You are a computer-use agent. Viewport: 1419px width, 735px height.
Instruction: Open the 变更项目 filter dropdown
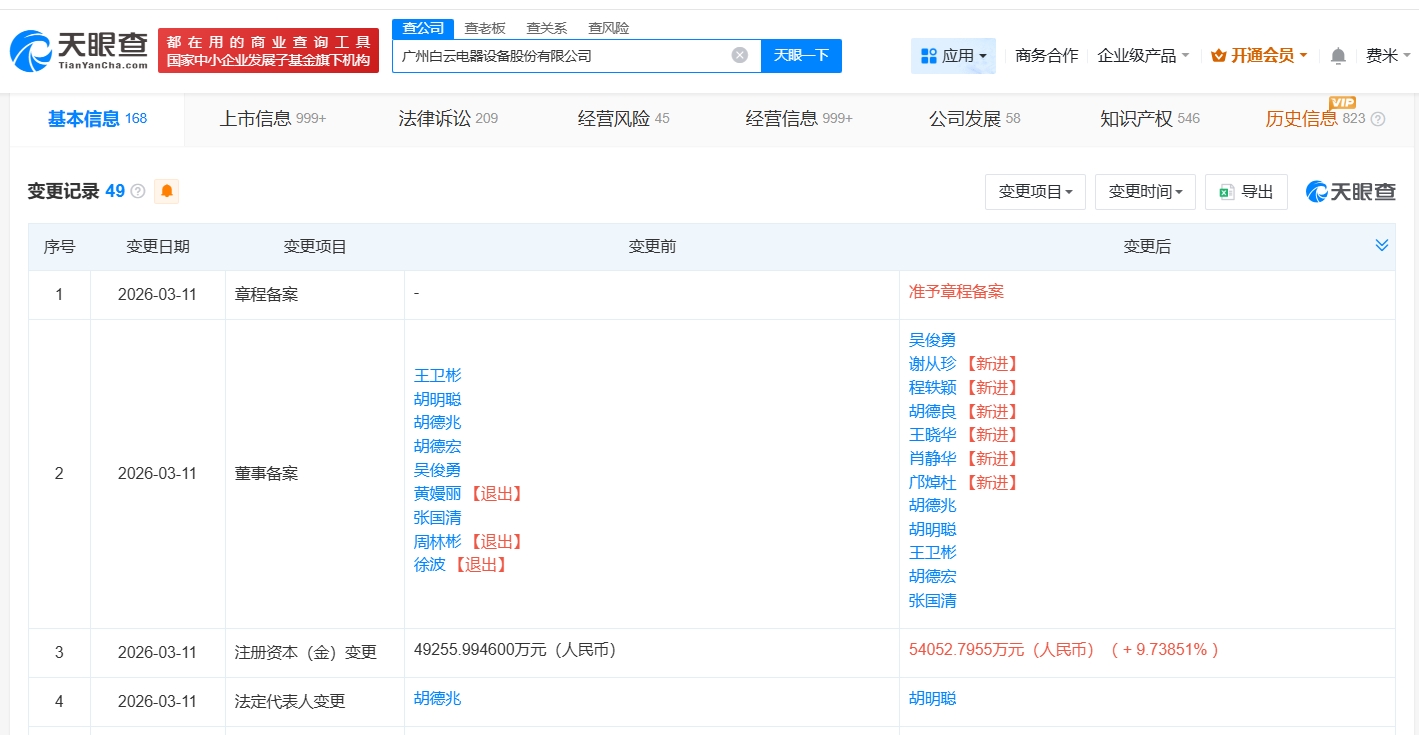click(1035, 192)
